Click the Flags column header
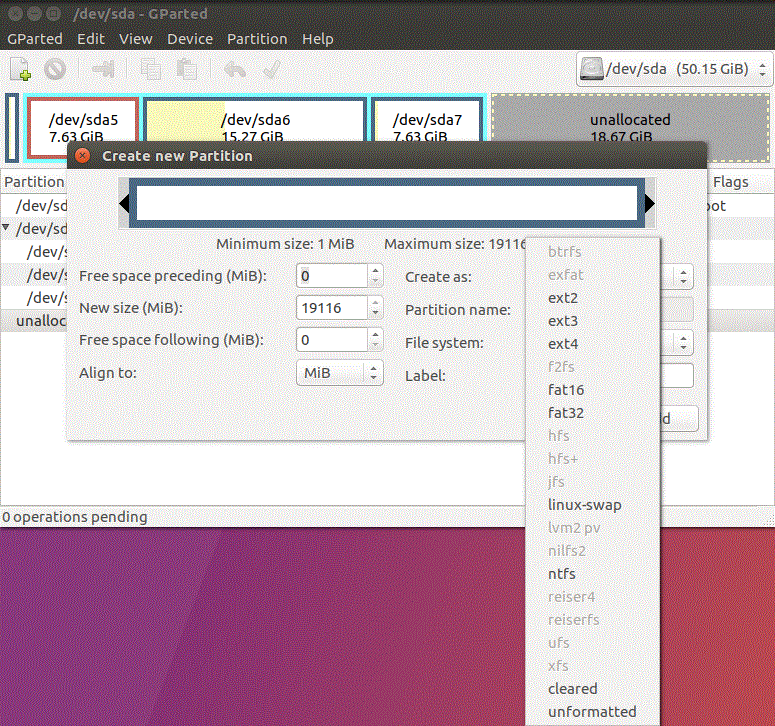775x726 pixels. pyautogui.click(x=731, y=182)
